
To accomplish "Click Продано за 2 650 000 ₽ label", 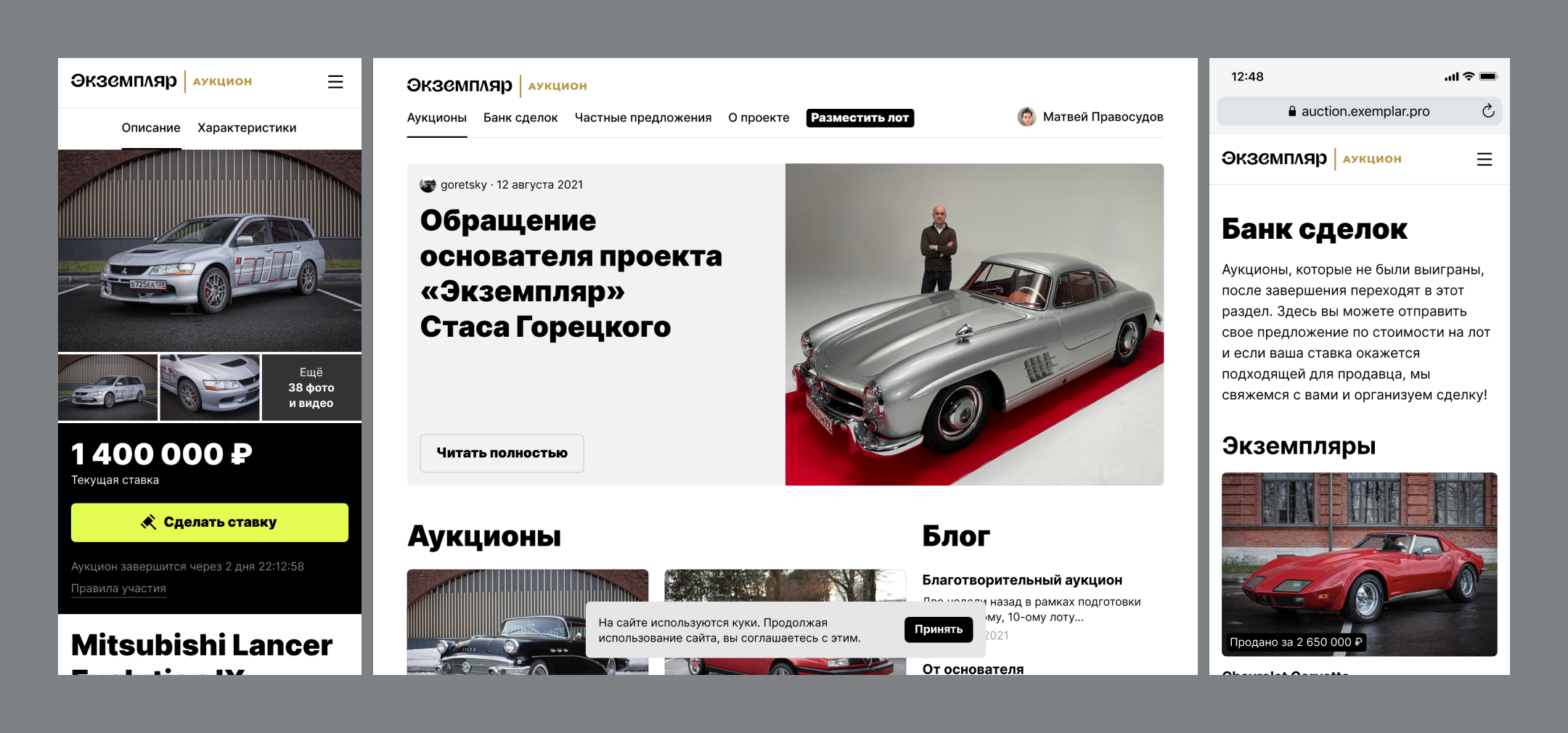I will [x=1296, y=642].
